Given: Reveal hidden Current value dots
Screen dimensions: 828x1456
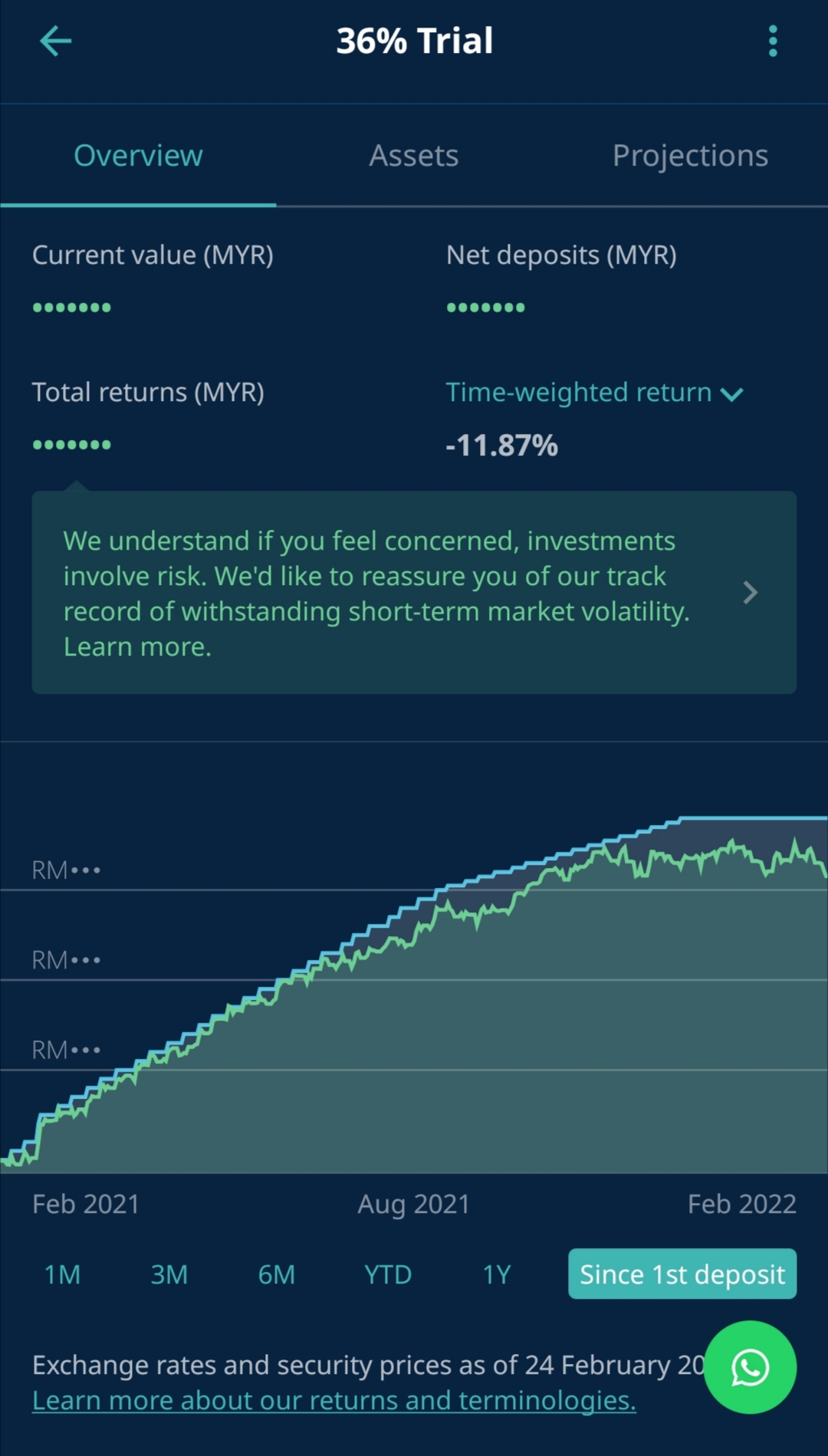Looking at the screenshot, I should coord(72,307).
